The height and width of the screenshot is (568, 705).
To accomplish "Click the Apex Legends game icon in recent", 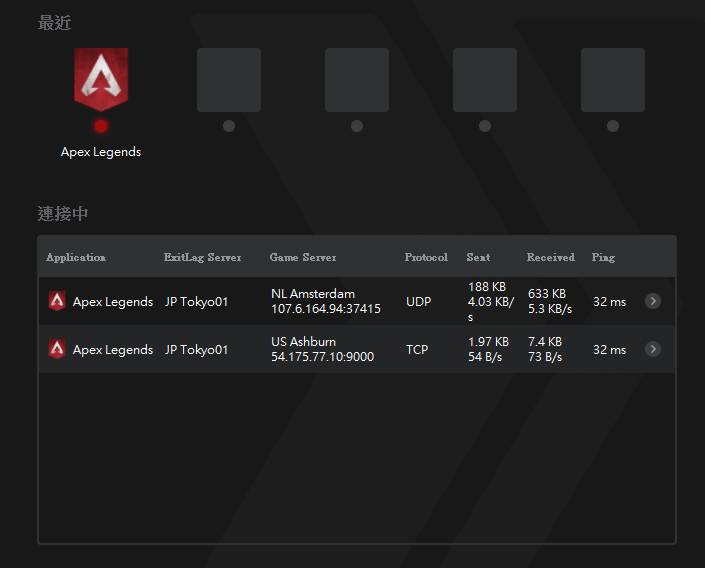I will (x=101, y=79).
